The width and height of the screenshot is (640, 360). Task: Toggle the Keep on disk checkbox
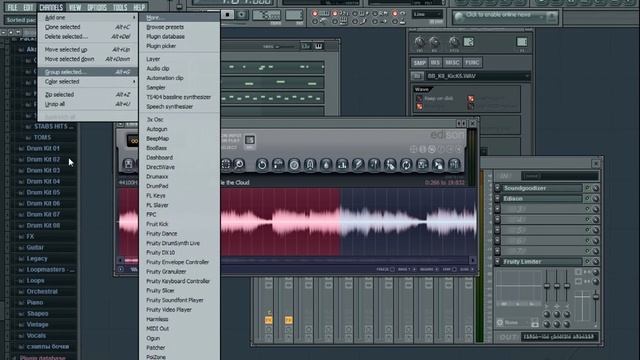pyautogui.click(x=419, y=98)
